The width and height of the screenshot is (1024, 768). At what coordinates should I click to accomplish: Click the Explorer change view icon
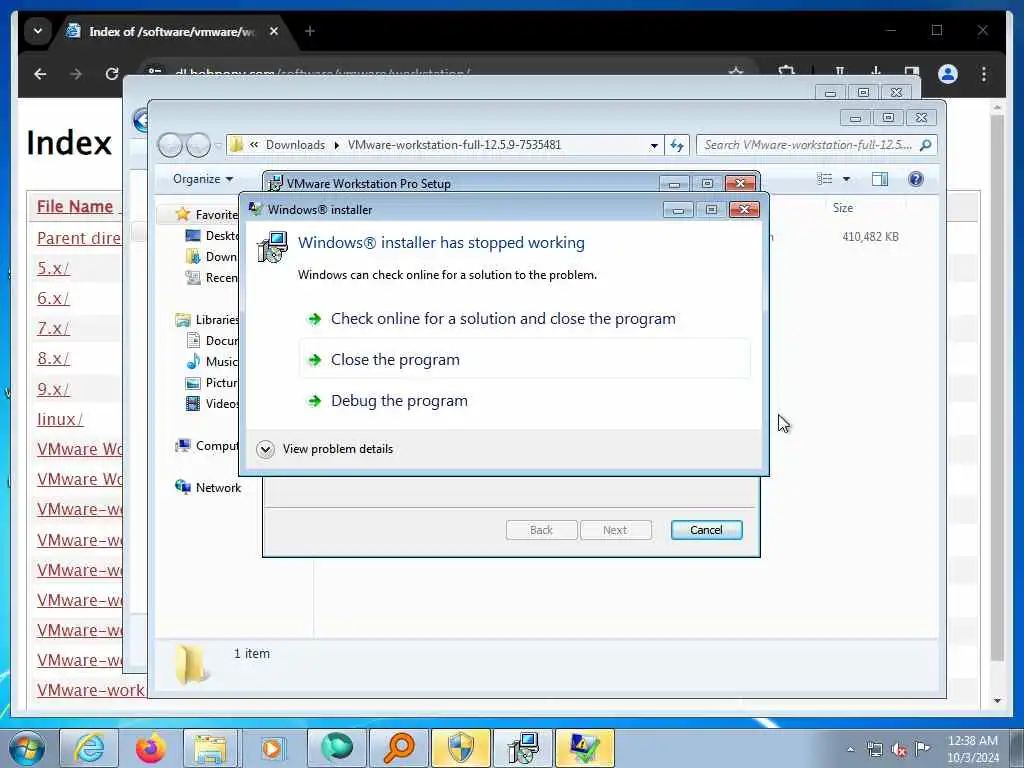[824, 179]
